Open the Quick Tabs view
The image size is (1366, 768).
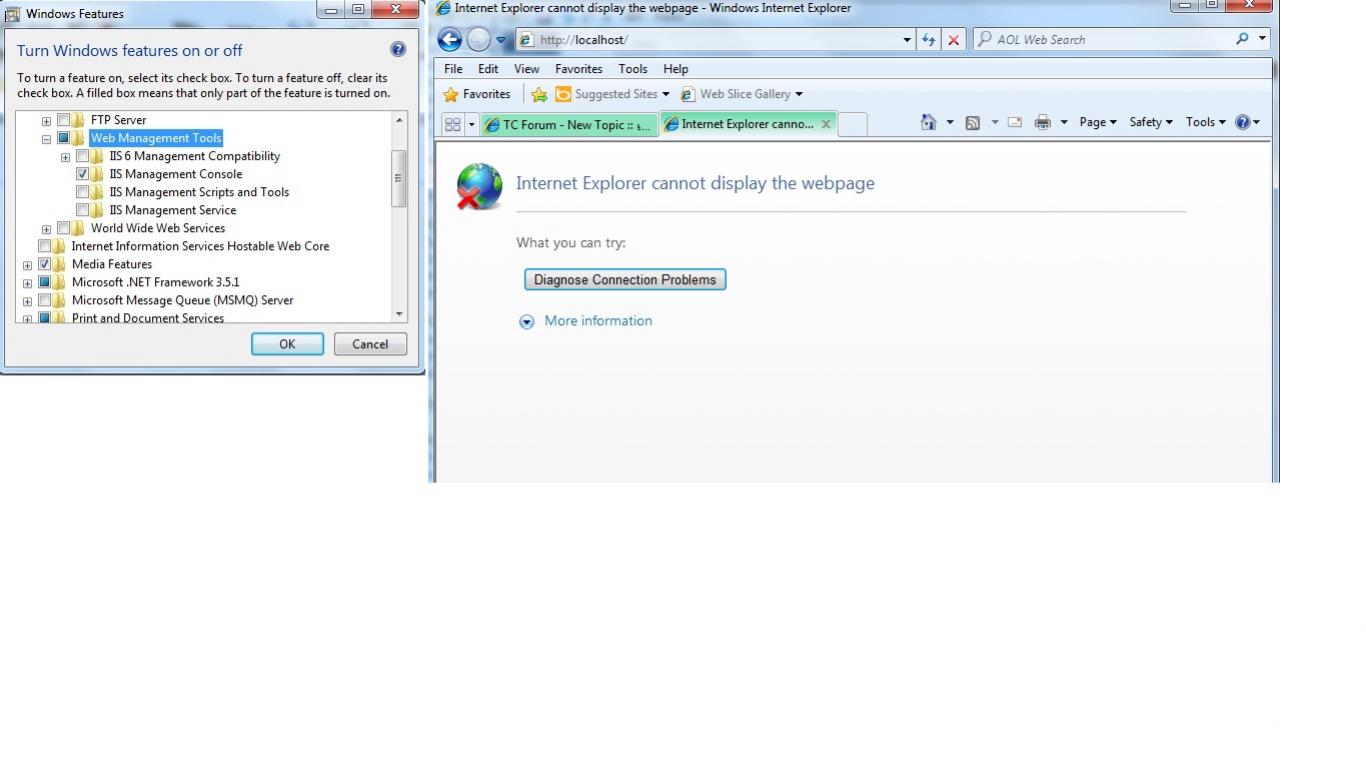pos(453,122)
